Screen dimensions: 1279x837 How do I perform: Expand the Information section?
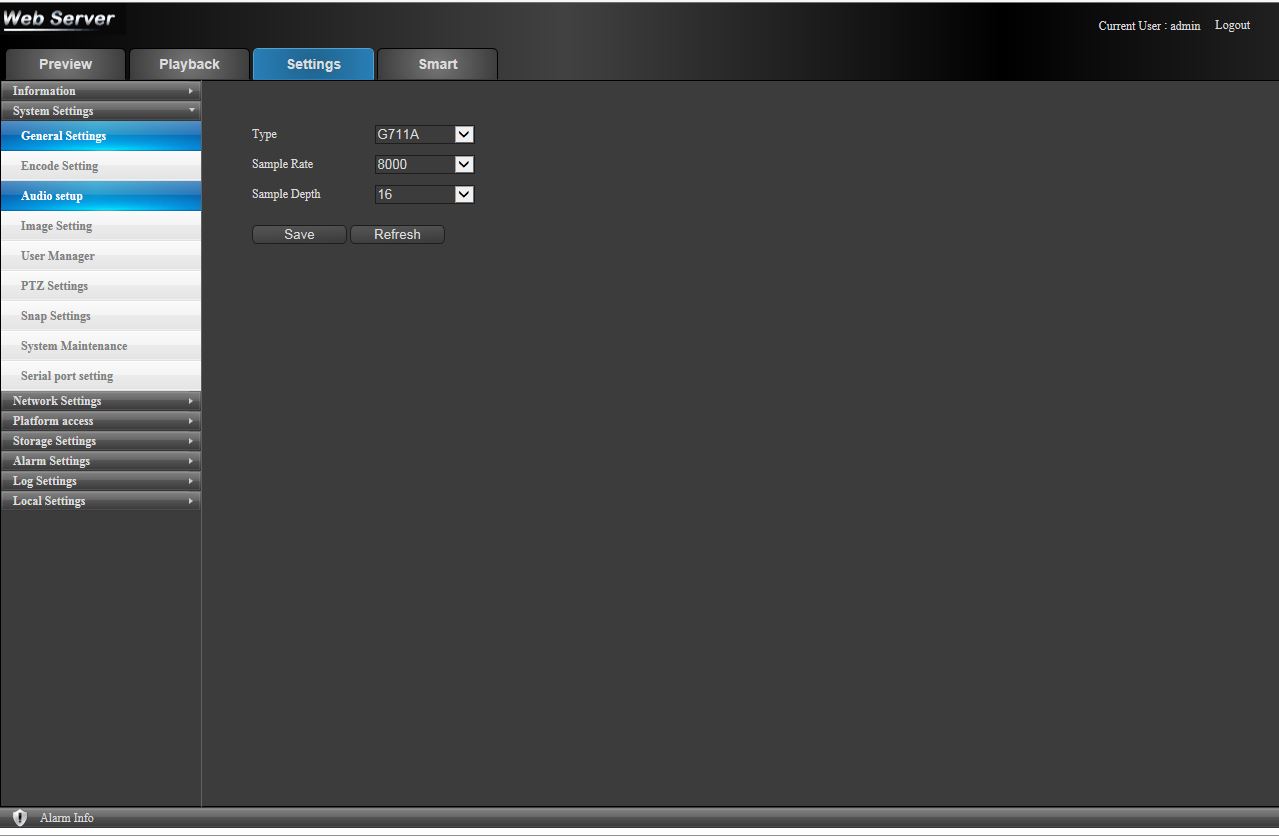100,91
